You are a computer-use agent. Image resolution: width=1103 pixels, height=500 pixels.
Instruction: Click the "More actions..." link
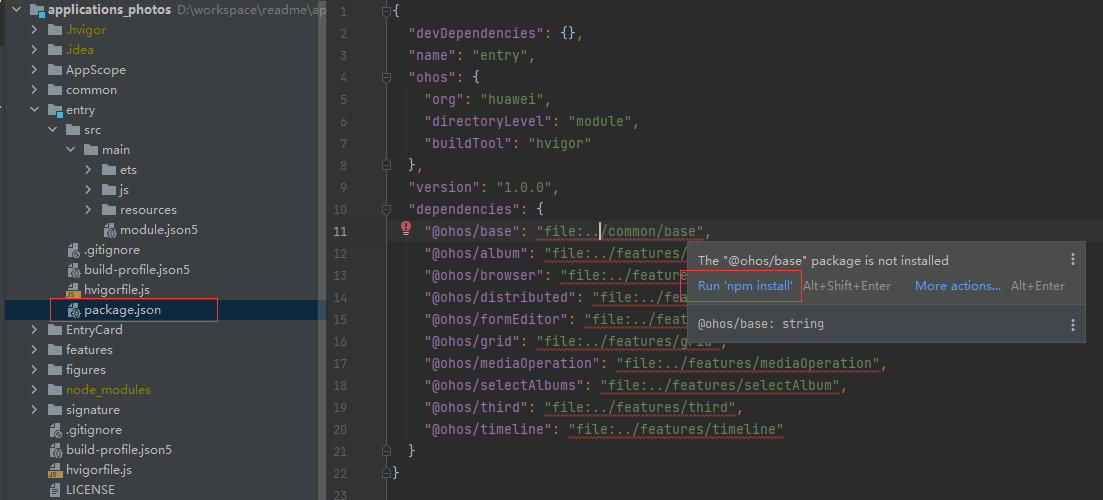pyautogui.click(x=957, y=286)
